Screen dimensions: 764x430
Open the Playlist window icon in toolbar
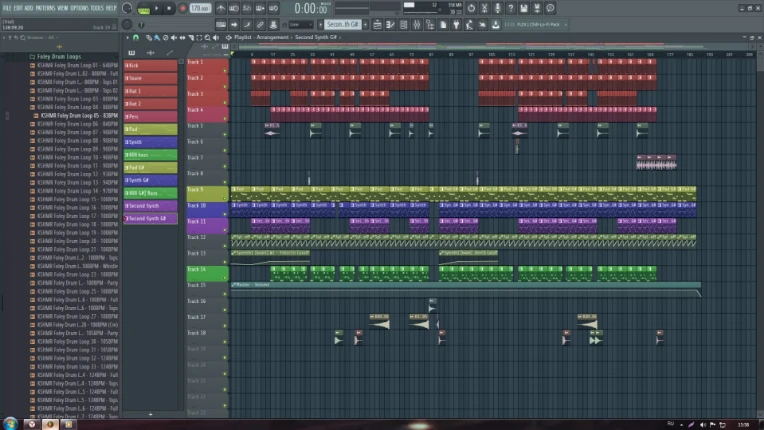[x=377, y=24]
